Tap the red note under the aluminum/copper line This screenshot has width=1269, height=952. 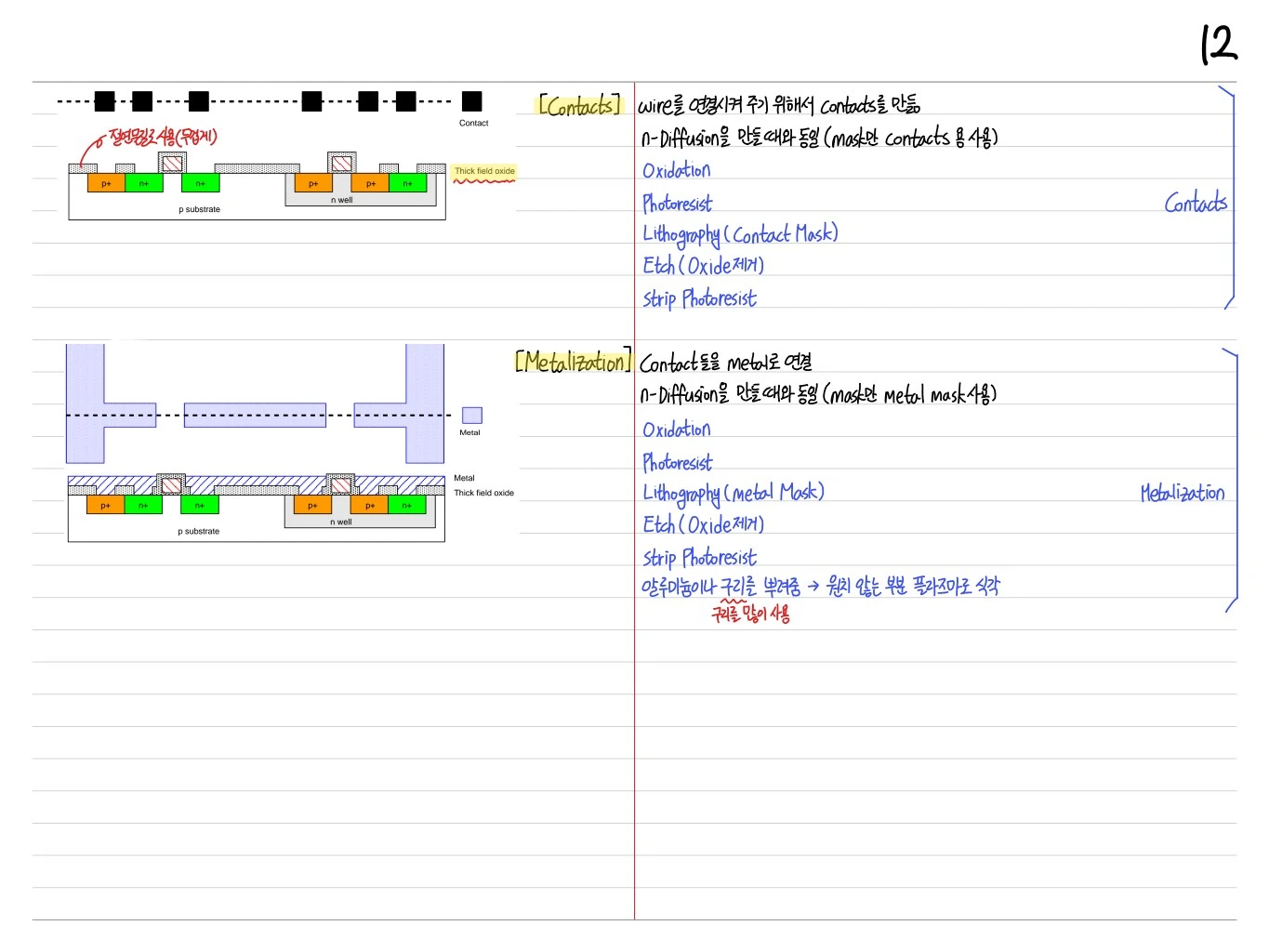[x=751, y=613]
